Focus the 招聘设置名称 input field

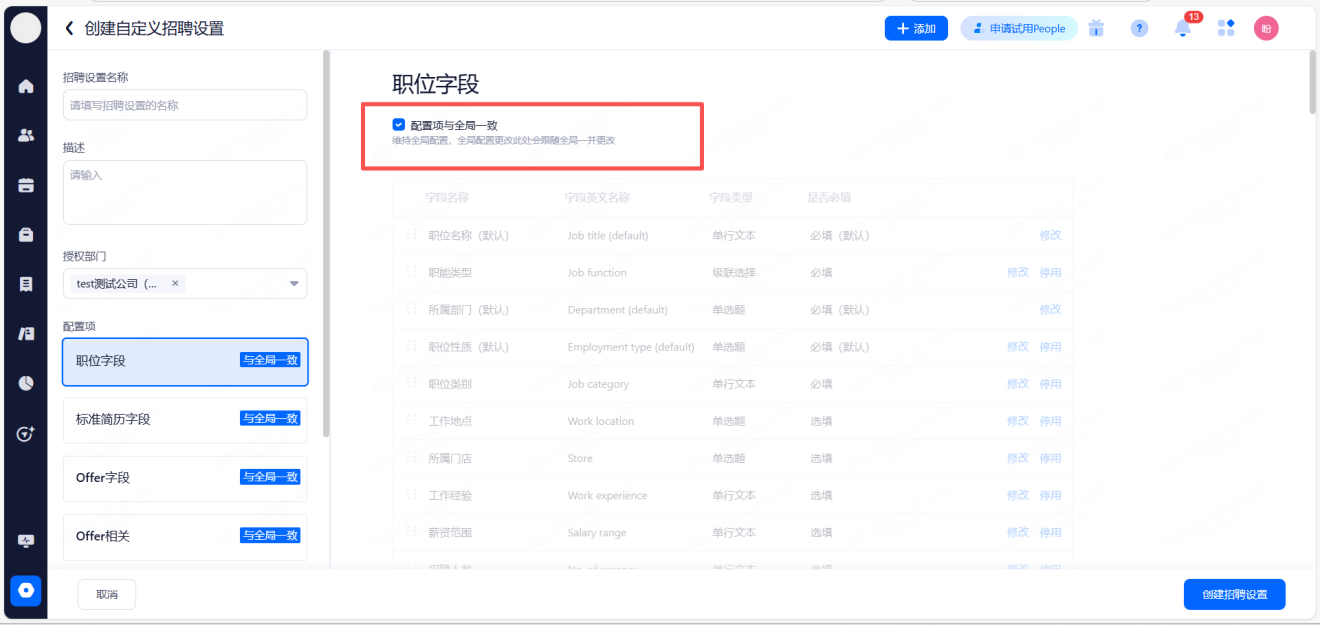(x=185, y=105)
